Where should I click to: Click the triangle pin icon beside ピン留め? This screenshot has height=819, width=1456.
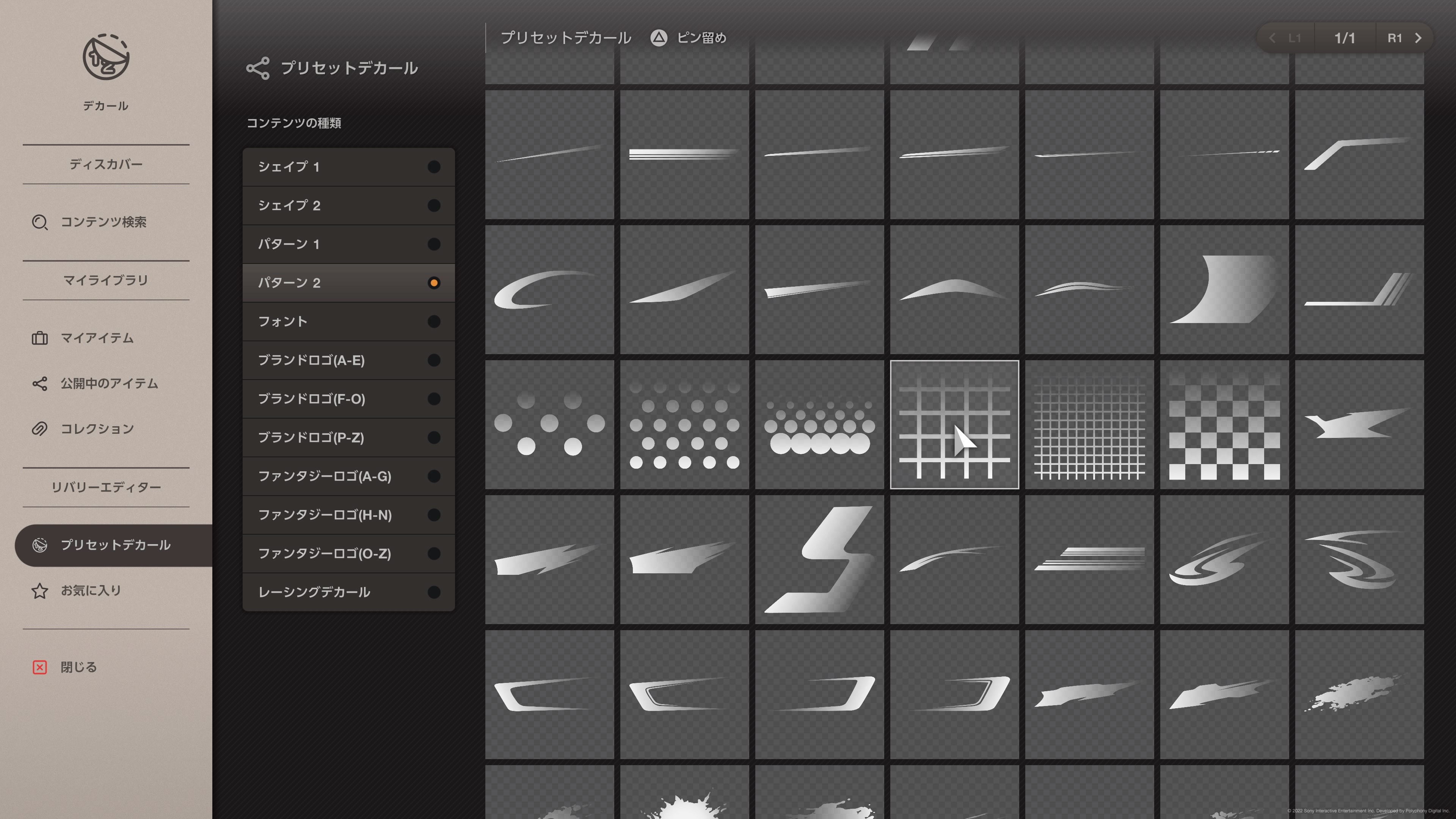pos(659,38)
